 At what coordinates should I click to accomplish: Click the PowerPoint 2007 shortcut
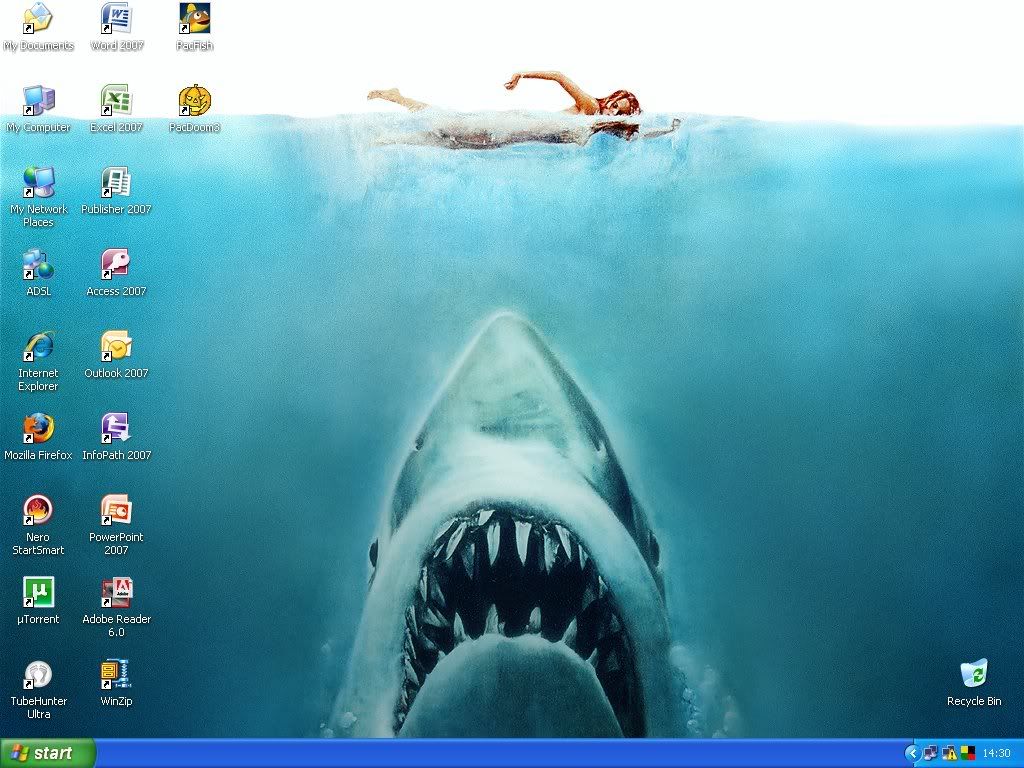[x=116, y=511]
